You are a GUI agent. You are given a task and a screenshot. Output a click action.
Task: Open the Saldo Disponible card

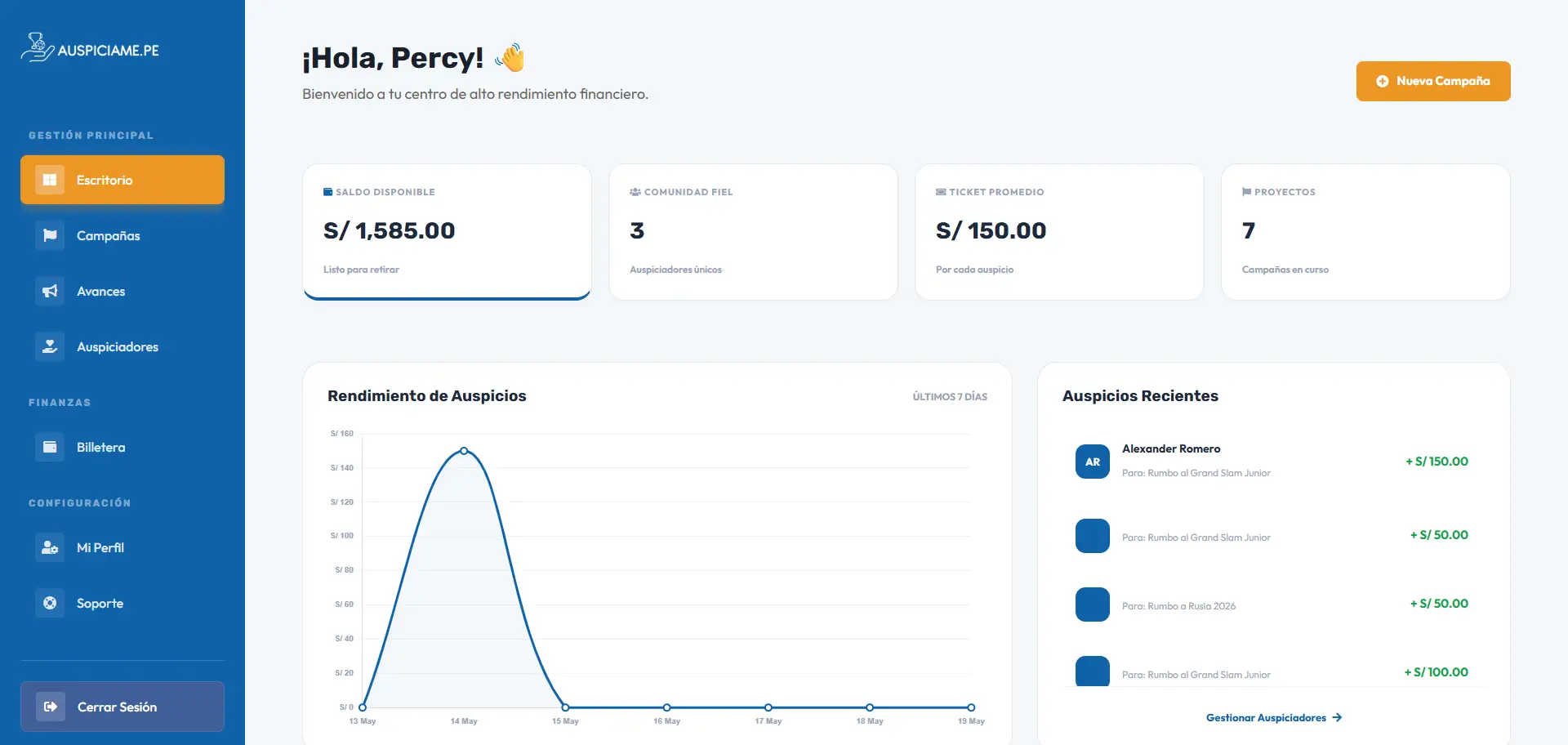tap(447, 232)
